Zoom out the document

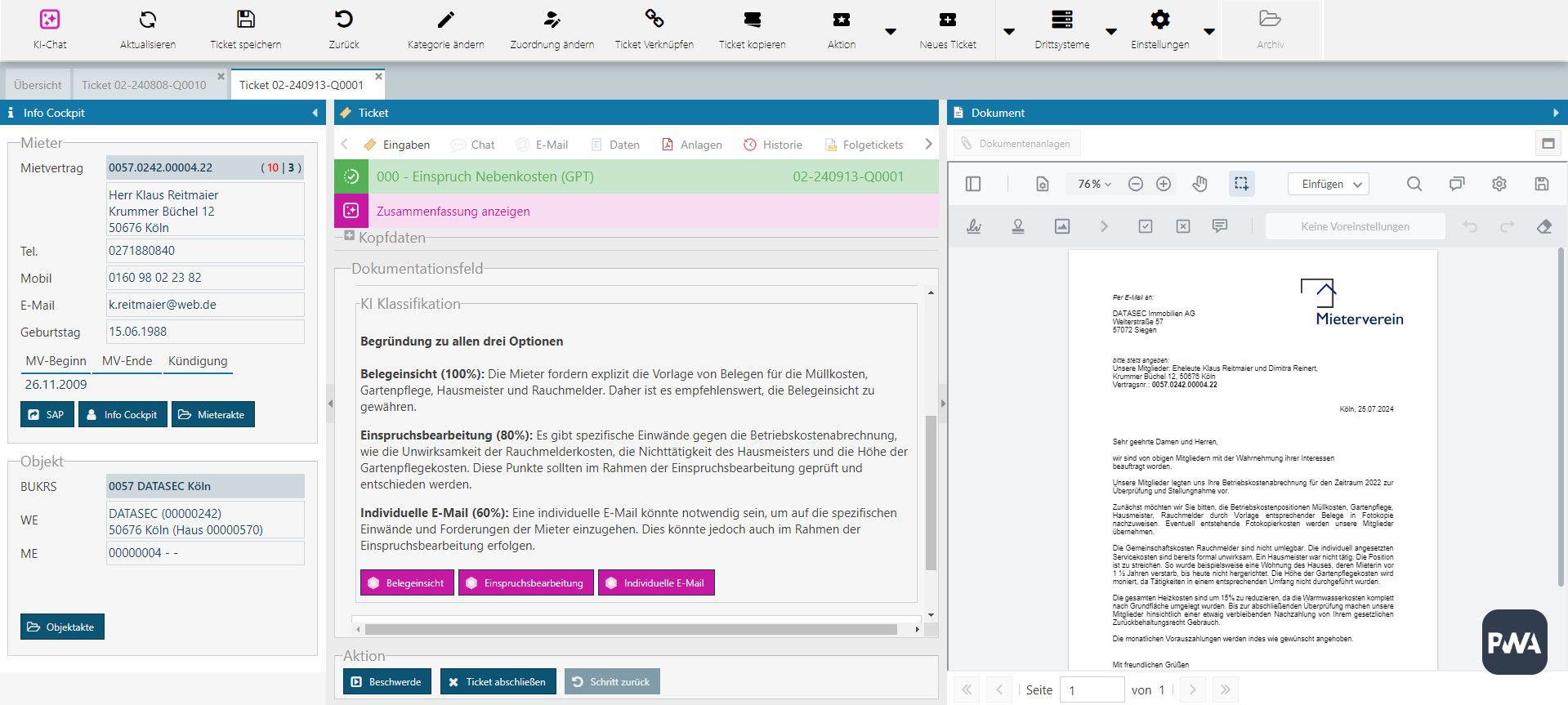pyautogui.click(x=1136, y=184)
